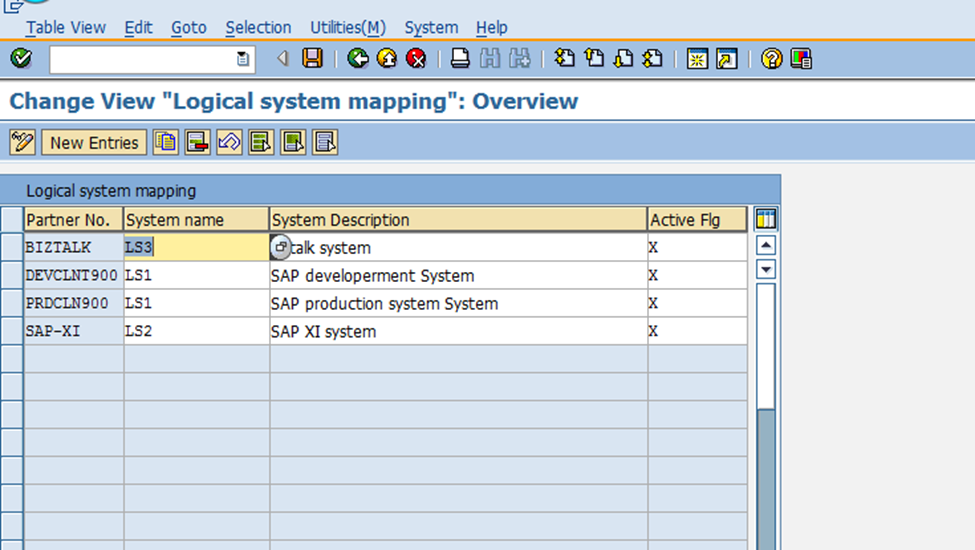Jump to the Last Page icon
Screen dimensions: 975x550
[653, 59]
